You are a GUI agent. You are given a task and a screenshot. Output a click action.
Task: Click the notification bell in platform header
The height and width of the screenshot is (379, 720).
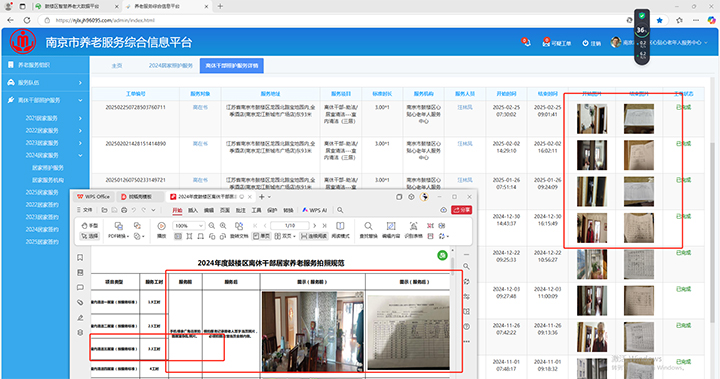click(526, 42)
